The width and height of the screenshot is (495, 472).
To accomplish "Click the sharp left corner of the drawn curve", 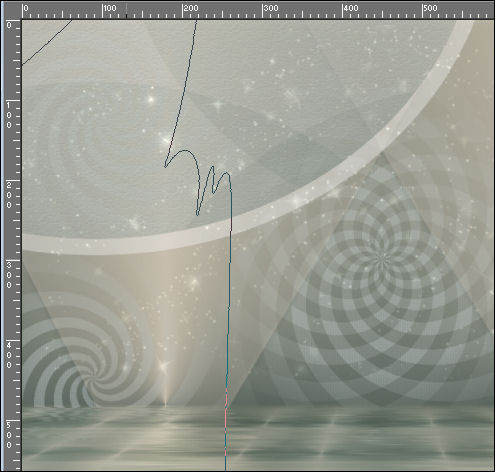I will 165,166.
